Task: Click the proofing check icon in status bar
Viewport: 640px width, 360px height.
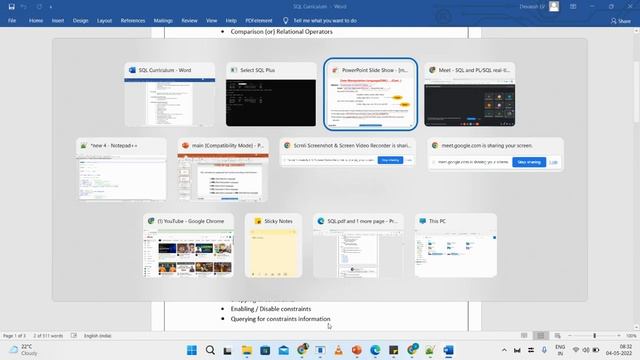Action: pyautogui.click(x=74, y=336)
